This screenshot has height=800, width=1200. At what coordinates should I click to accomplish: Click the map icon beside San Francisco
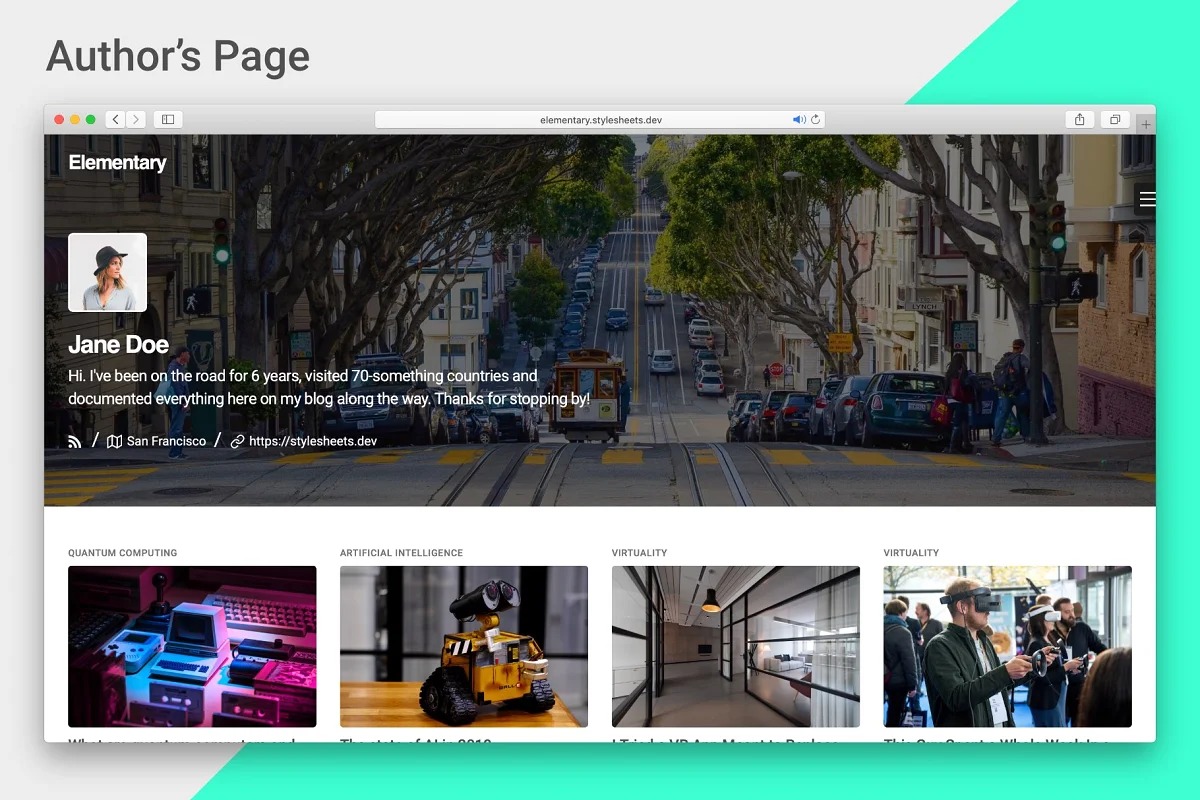coord(114,441)
